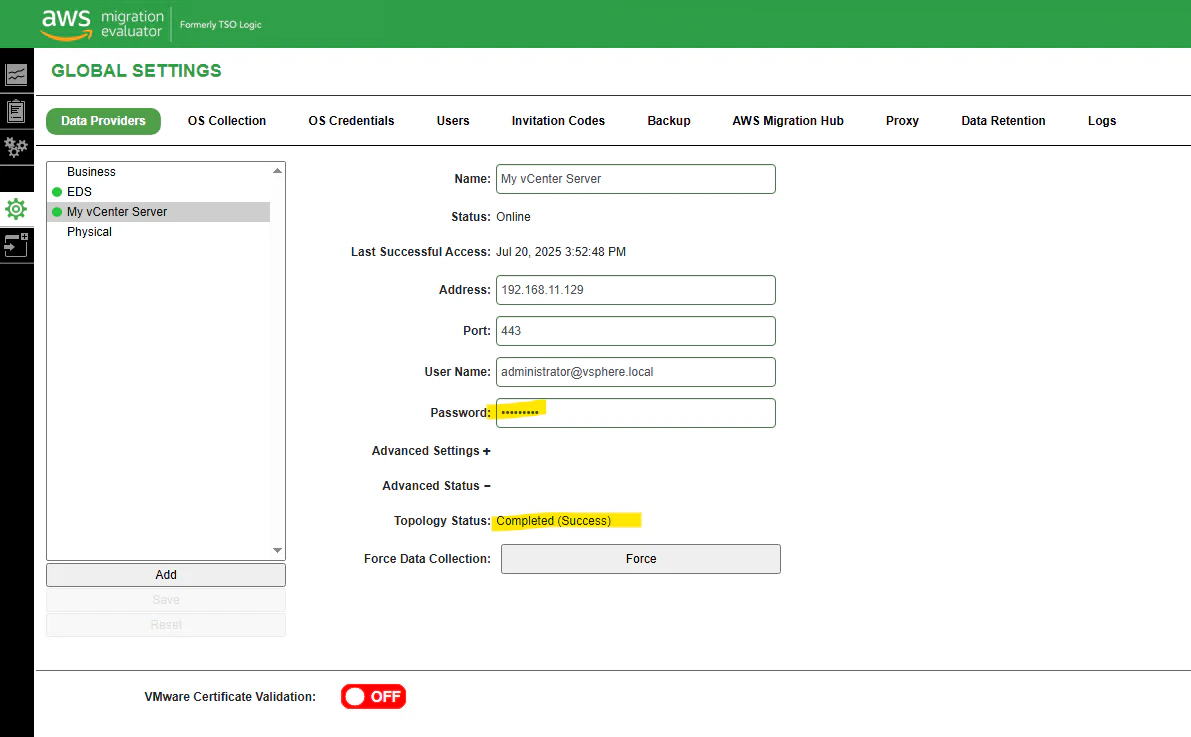The width and height of the screenshot is (1191, 737).
Task: Click the AWS Migration Evaluator logo
Action: click(102, 24)
